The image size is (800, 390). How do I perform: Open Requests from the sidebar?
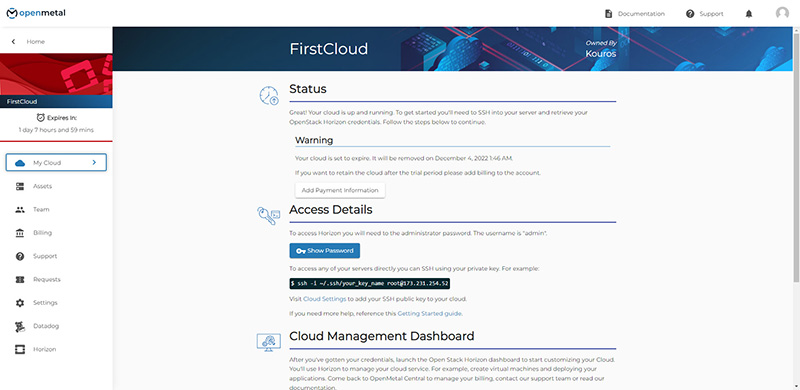47,279
